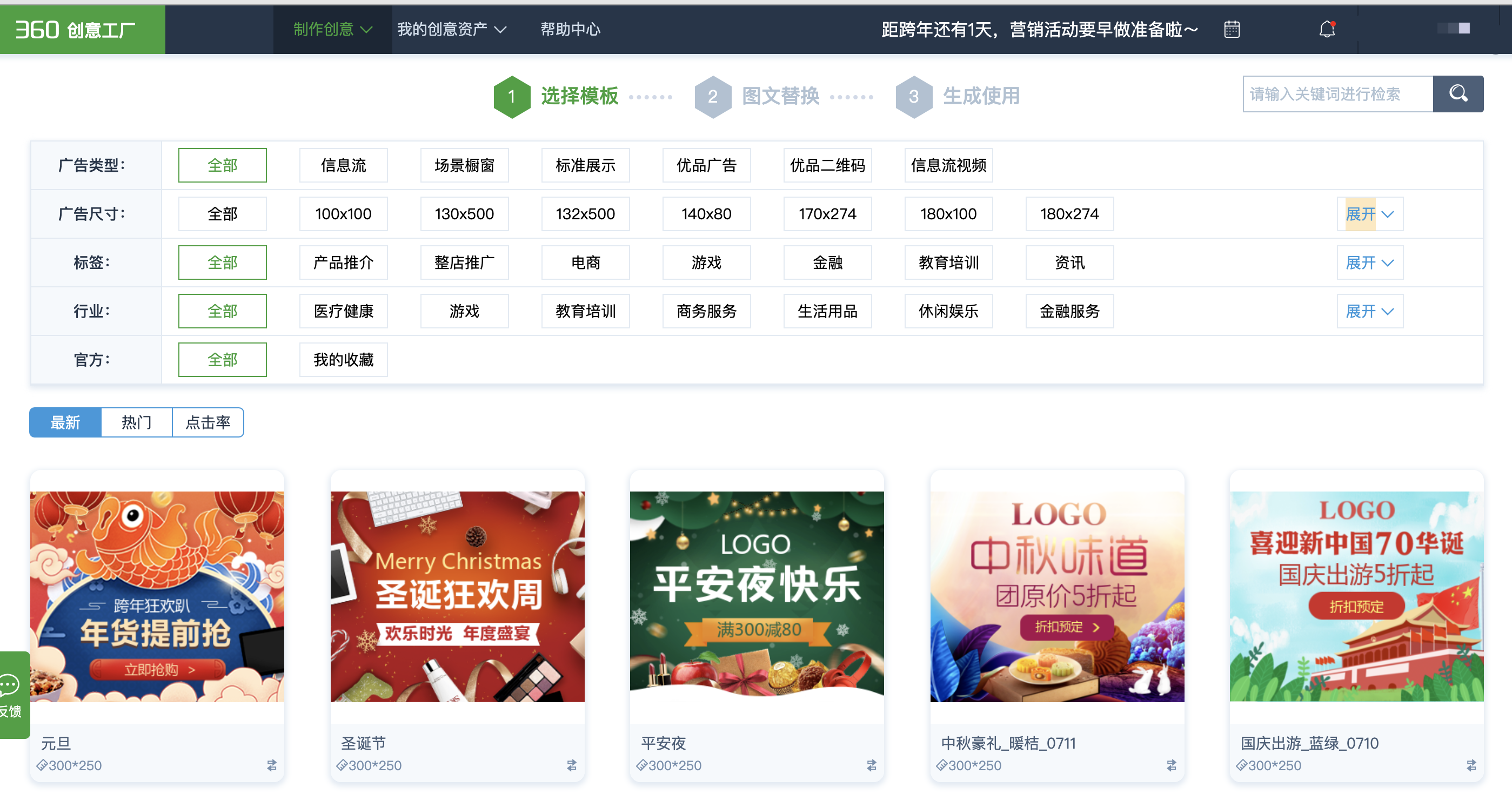This screenshot has width=1512, height=794.
Task: Filter industry by 休闲娱乐
Action: click(948, 312)
